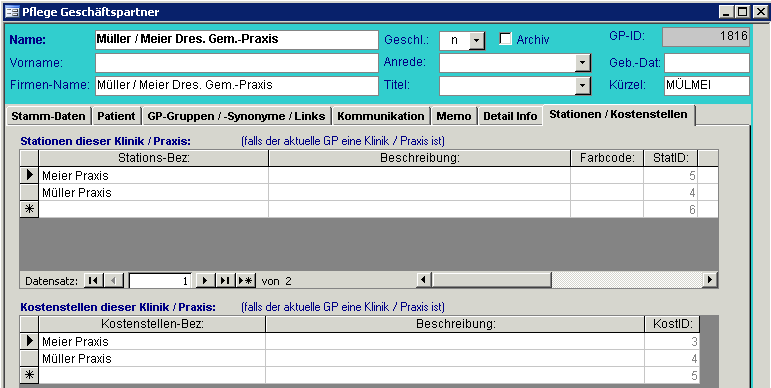Add new record in Stationen navigator
771x388 pixels.
[245, 280]
